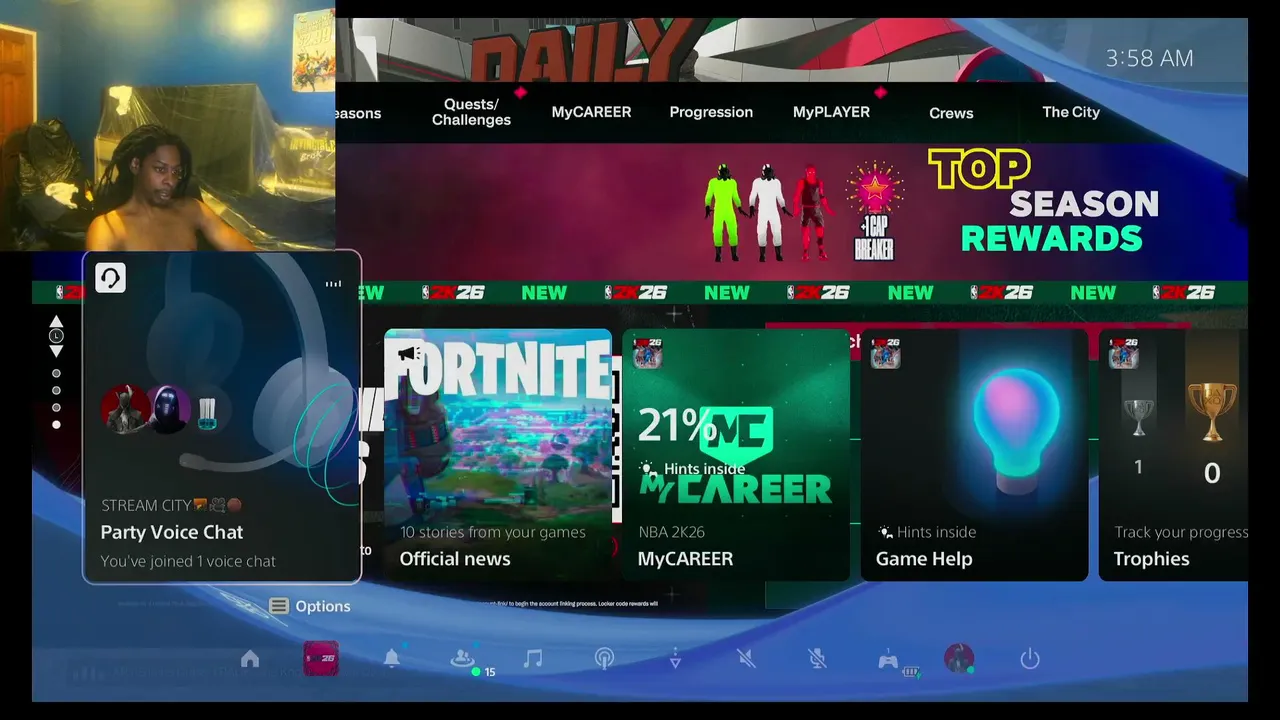The image size is (1280, 720).
Task: Open the Broadcast icon
Action: click(x=604, y=658)
